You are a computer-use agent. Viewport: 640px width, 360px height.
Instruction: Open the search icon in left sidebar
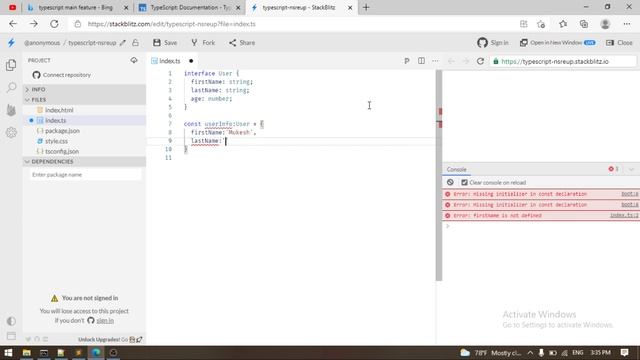(x=11, y=87)
